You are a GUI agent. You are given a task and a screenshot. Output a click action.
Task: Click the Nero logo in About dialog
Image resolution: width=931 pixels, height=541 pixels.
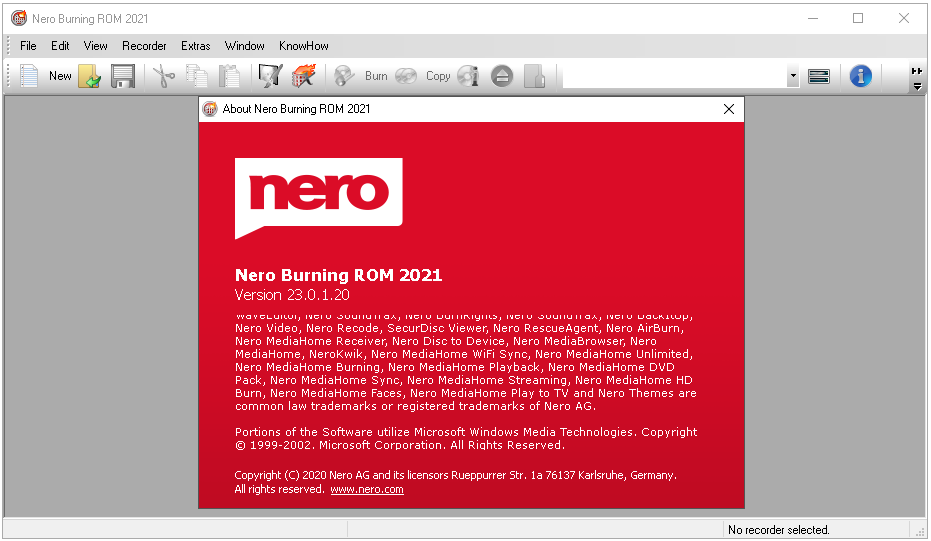point(319,198)
